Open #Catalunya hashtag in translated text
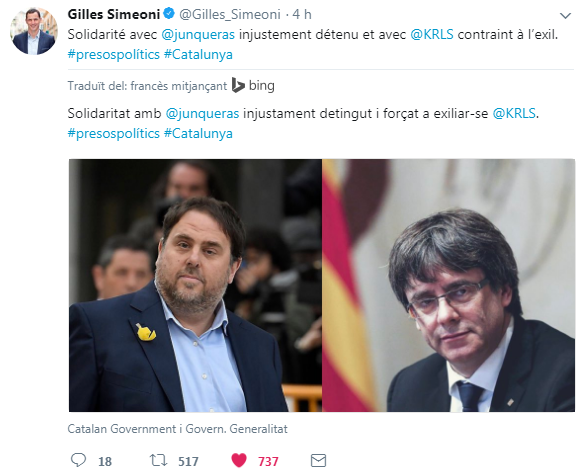Viewport: 585px width, 475px height. pyautogui.click(x=198, y=134)
